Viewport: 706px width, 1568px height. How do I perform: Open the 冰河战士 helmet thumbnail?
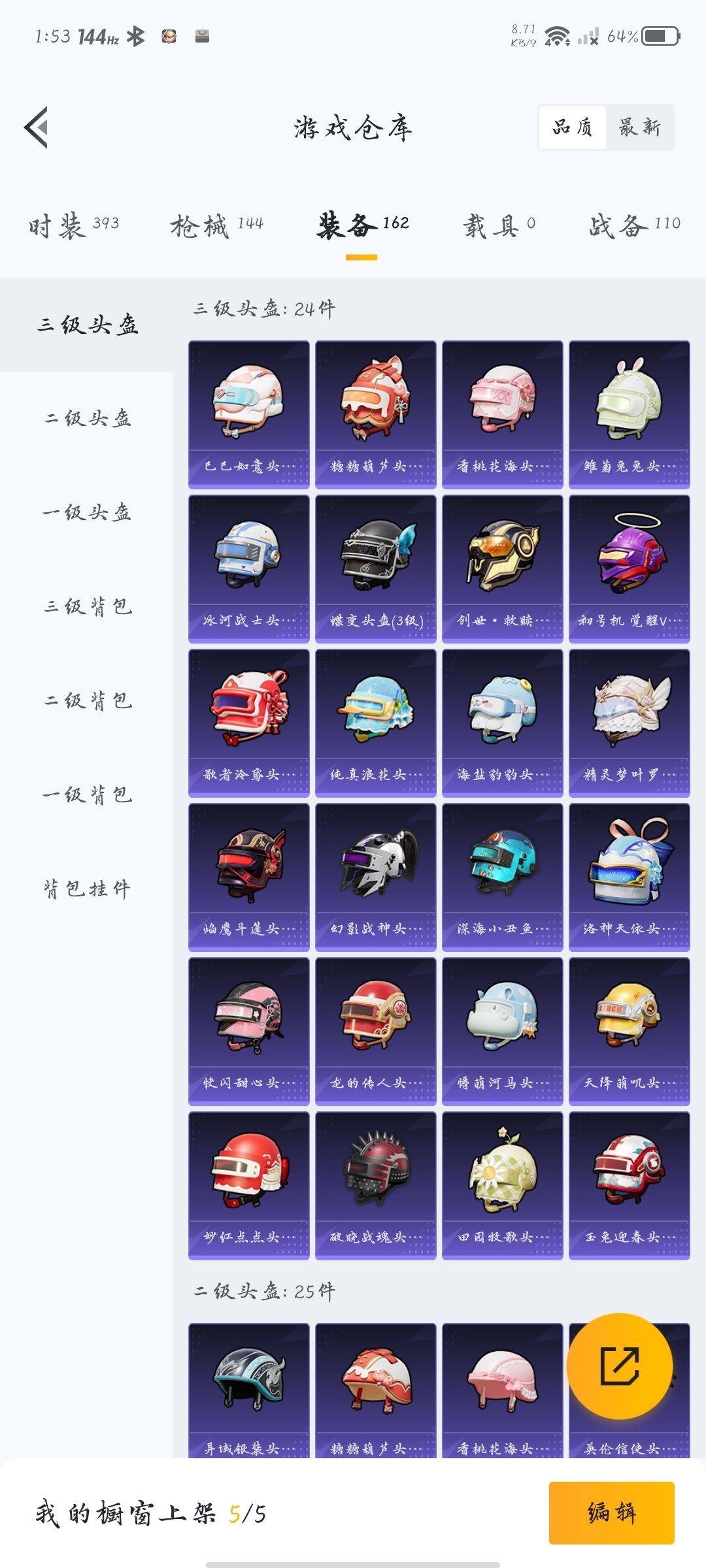[x=249, y=568]
